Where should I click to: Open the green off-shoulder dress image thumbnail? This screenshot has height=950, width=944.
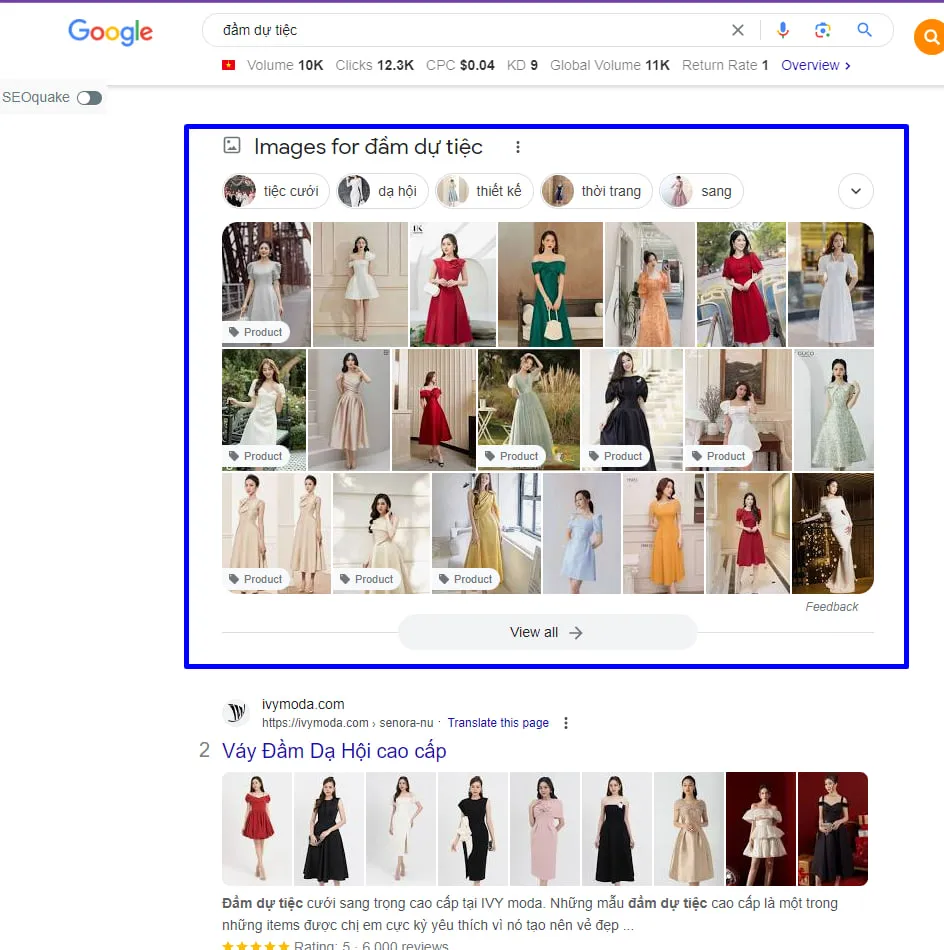pos(550,285)
